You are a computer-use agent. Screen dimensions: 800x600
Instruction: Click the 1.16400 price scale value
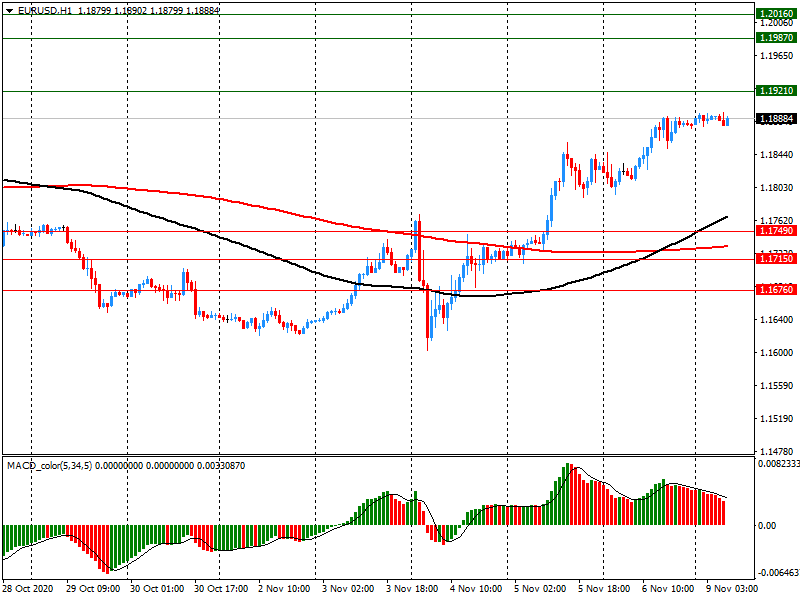[x=777, y=320]
